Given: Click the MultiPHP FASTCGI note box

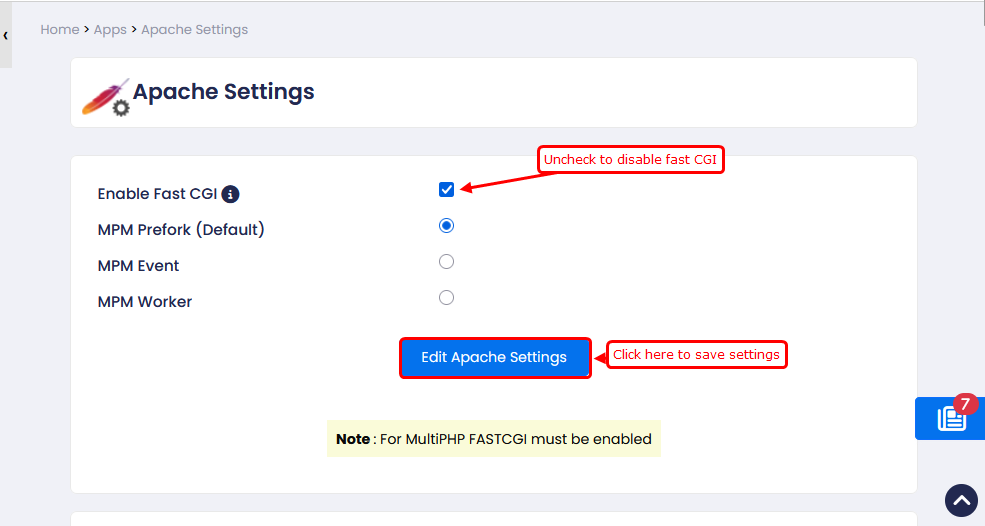Looking at the screenshot, I should [x=494, y=439].
